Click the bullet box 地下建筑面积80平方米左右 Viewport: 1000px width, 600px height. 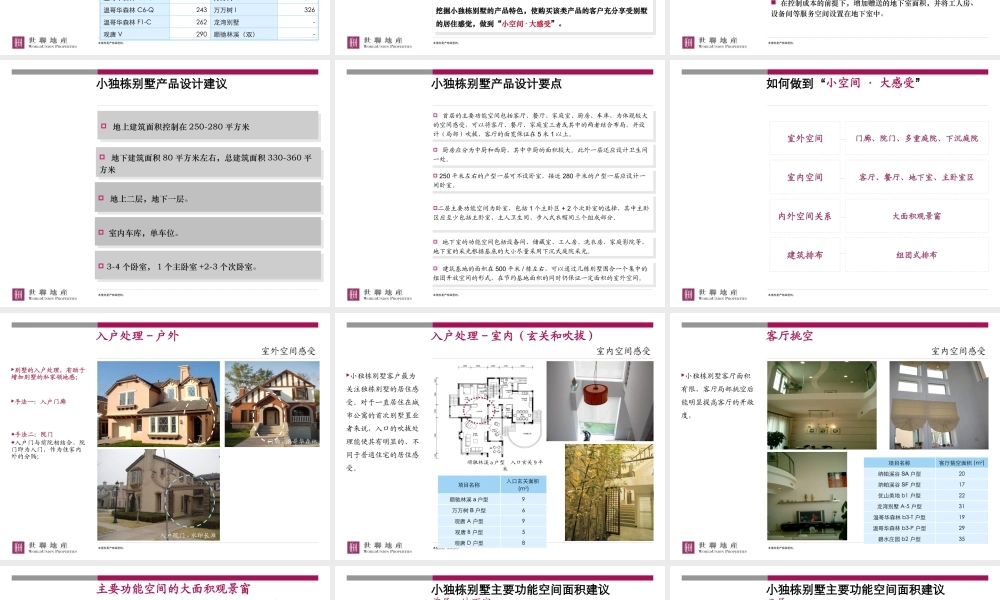point(208,163)
